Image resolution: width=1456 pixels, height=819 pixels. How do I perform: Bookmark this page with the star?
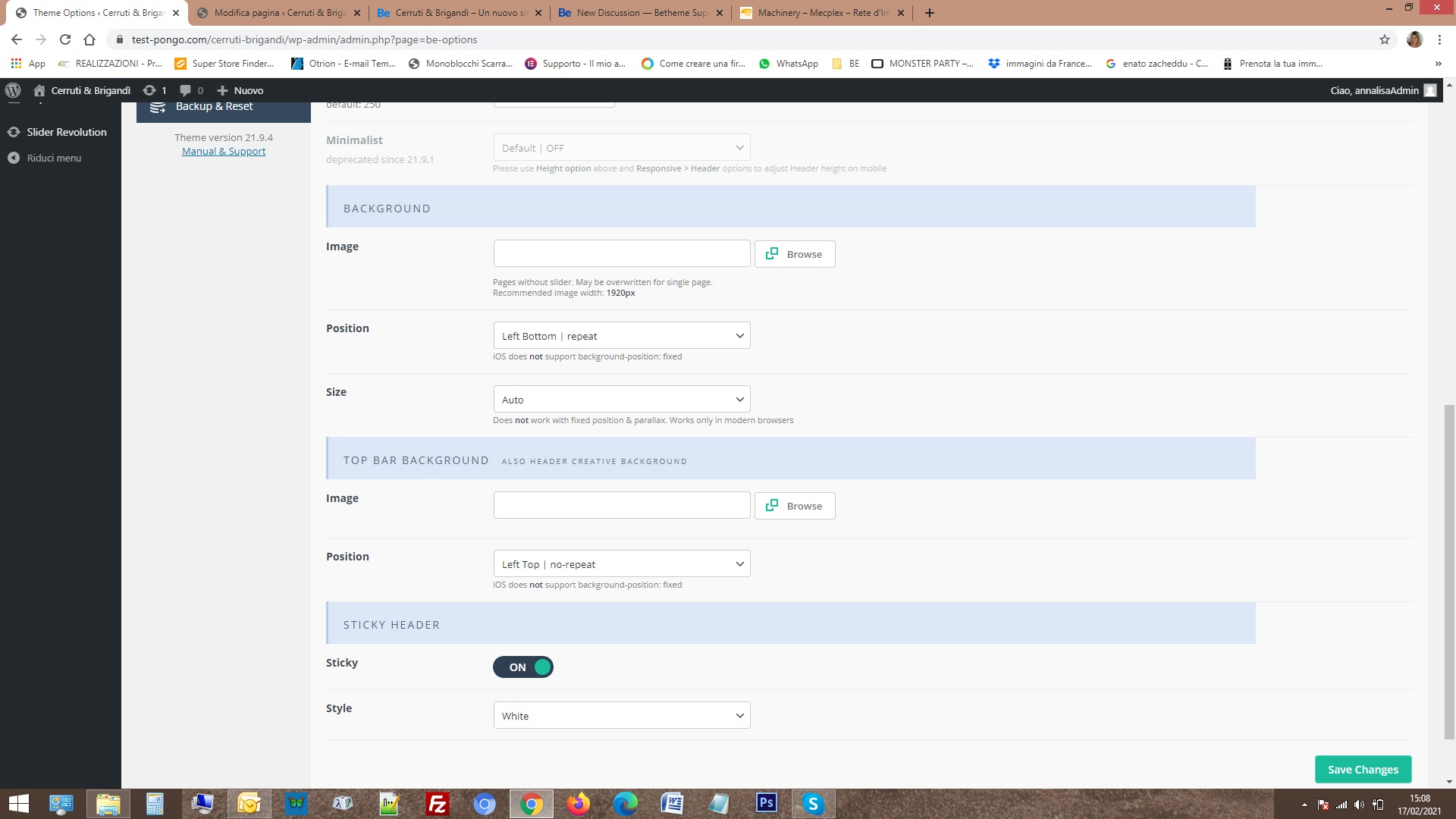pos(1385,39)
